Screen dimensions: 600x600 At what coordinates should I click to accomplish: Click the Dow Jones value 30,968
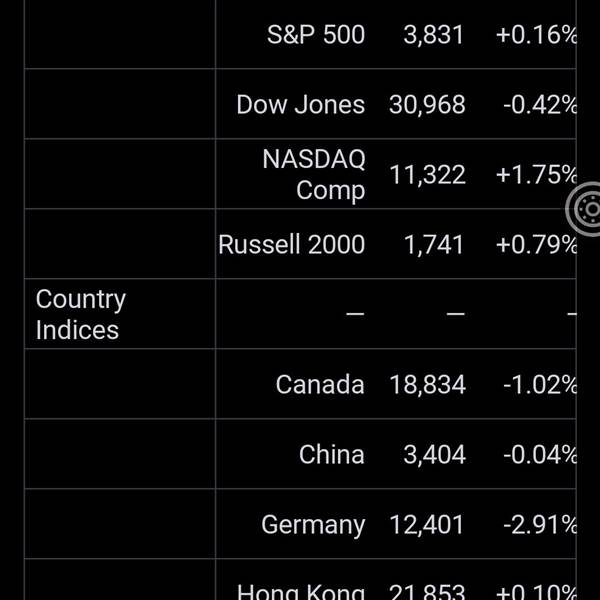pyautogui.click(x=427, y=105)
